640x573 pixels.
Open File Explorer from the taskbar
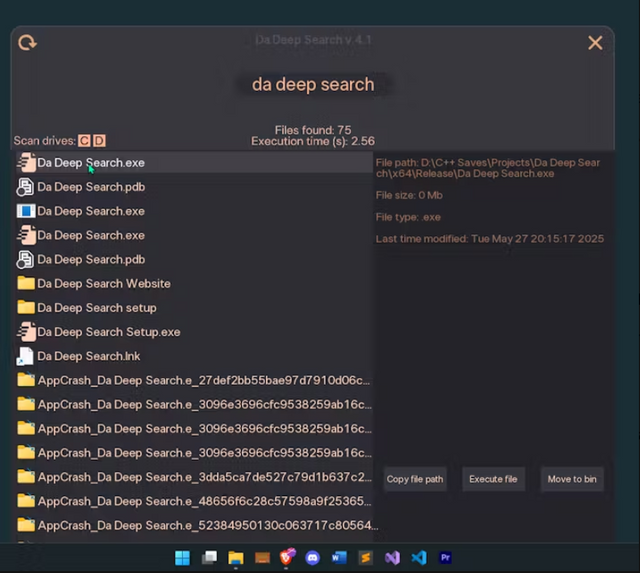pyautogui.click(x=236, y=558)
